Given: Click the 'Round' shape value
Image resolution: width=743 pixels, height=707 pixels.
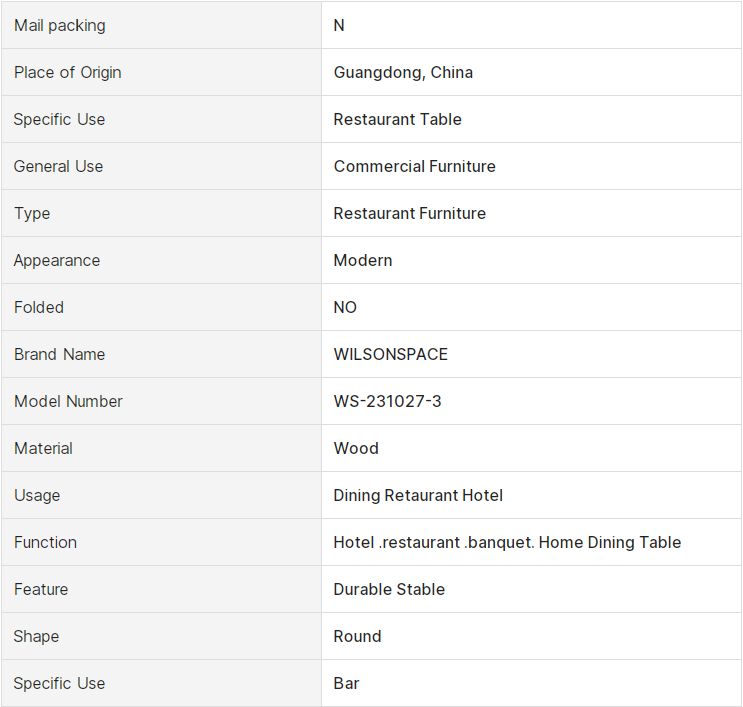Looking at the screenshot, I should click(x=358, y=636).
